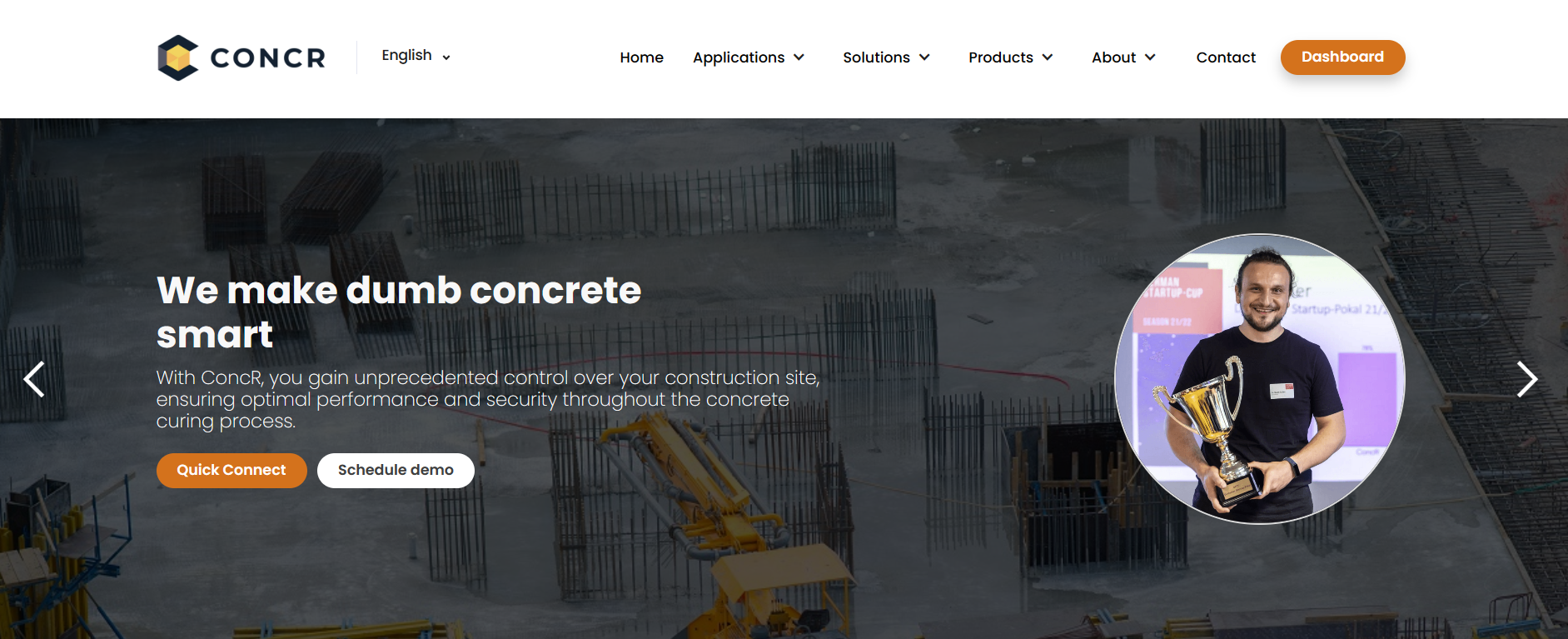Viewport: 1568px width, 639px height.
Task: Click the chevron next to Applications
Action: coord(799,57)
